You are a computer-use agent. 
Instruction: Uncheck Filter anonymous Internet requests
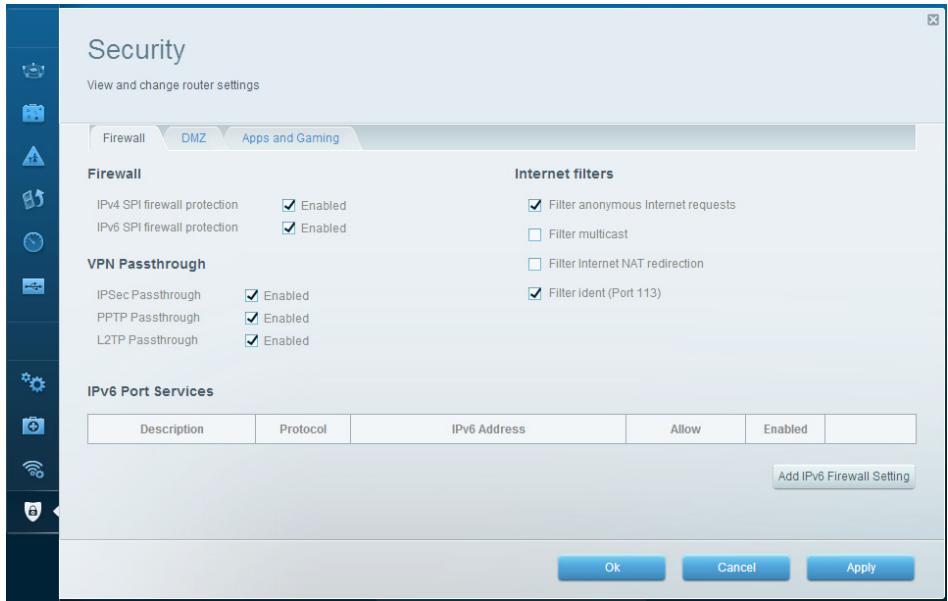534,206
